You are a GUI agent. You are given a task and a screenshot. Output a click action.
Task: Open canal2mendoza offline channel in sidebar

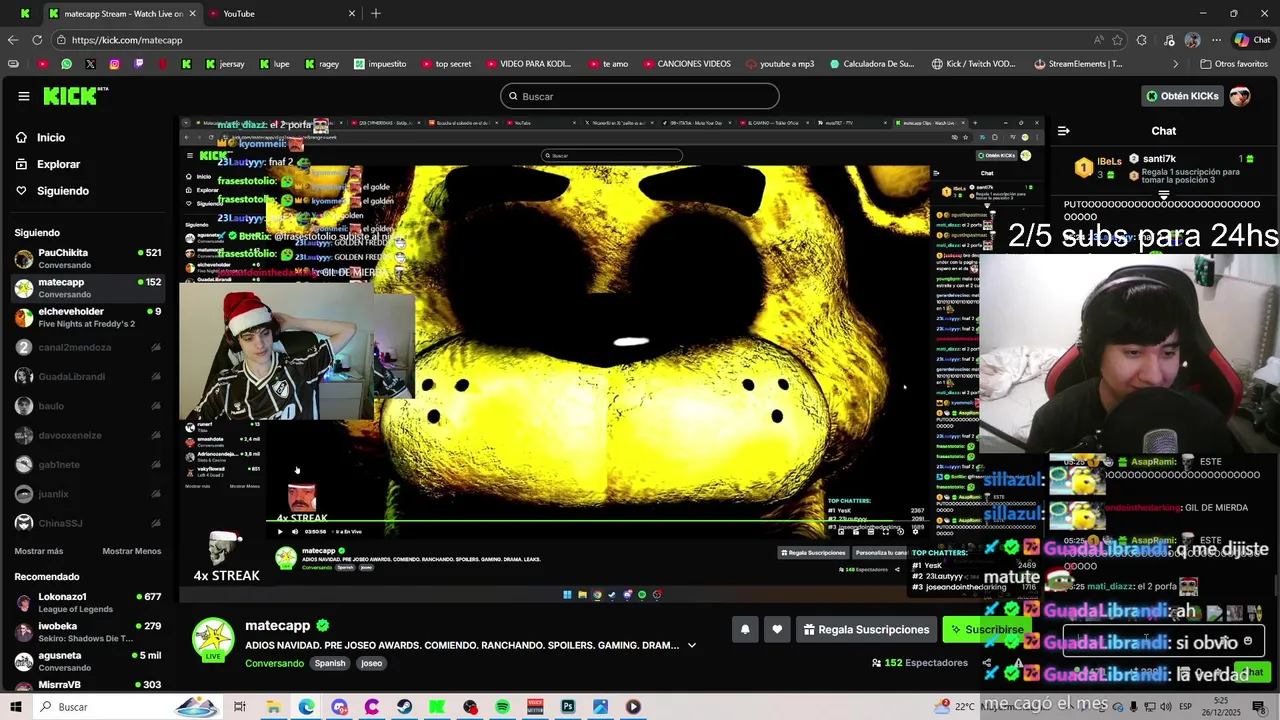[88, 347]
